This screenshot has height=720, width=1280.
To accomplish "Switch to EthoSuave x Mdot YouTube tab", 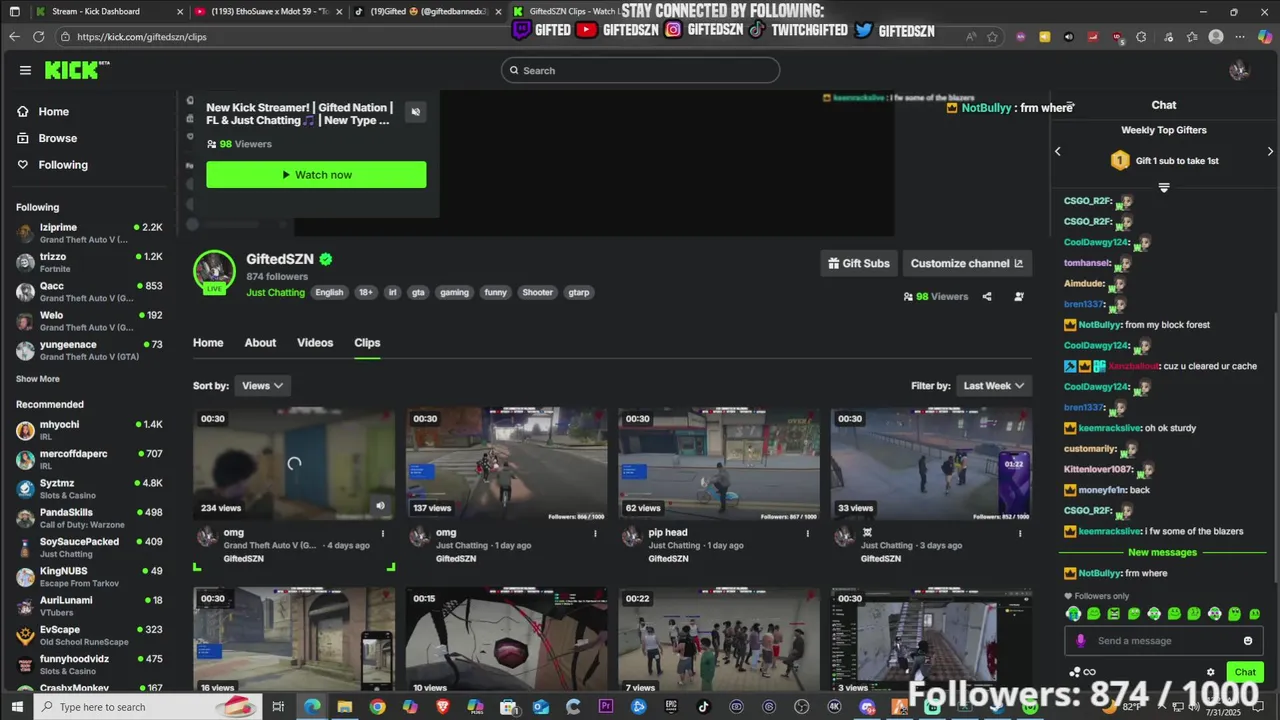I will coord(268,12).
